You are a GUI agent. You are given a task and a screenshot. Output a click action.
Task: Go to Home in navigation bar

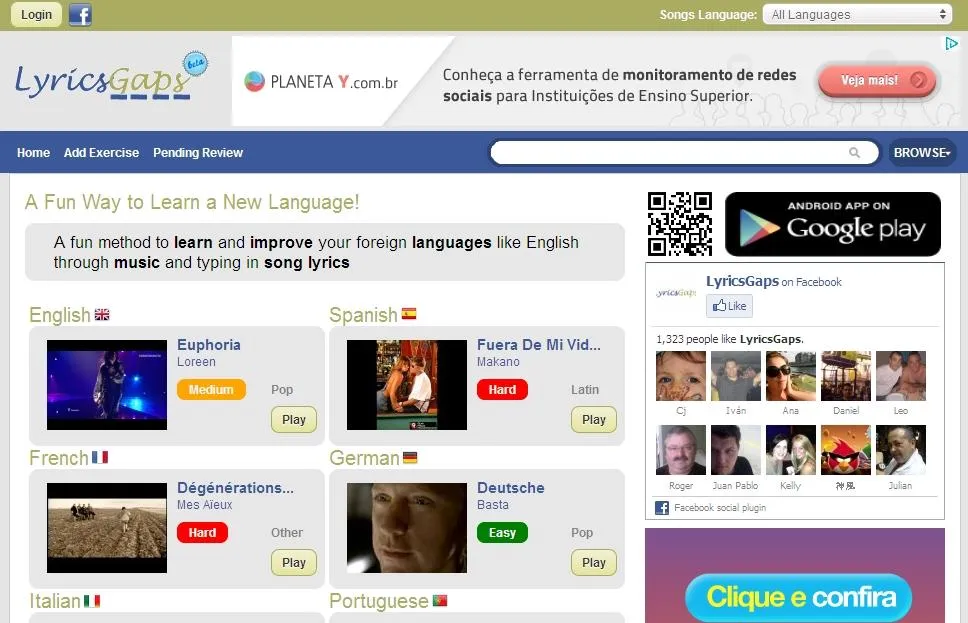click(33, 153)
